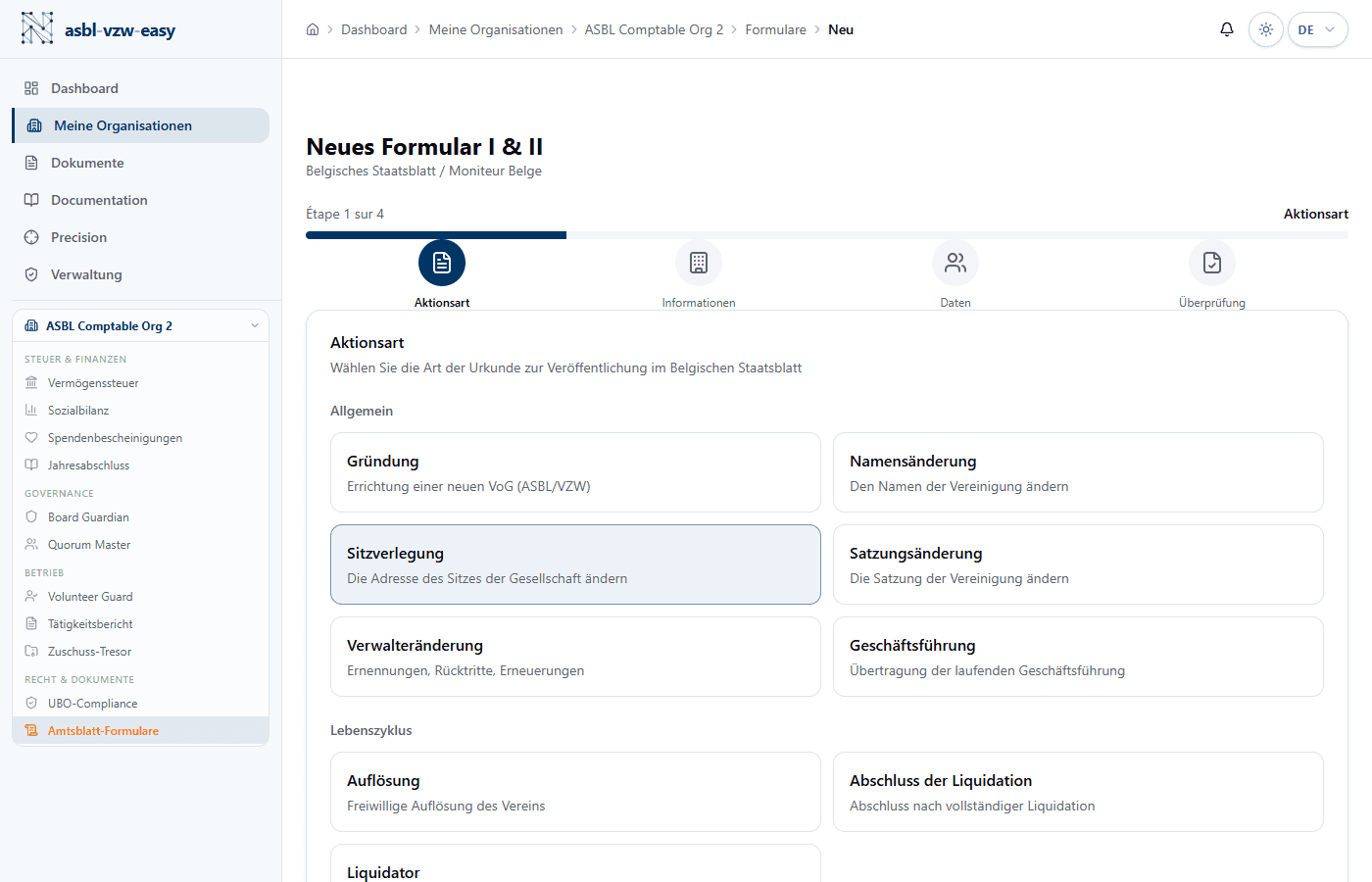Click Dokumente file icon in sidebar
The width and height of the screenshot is (1372, 882).
pos(31,163)
